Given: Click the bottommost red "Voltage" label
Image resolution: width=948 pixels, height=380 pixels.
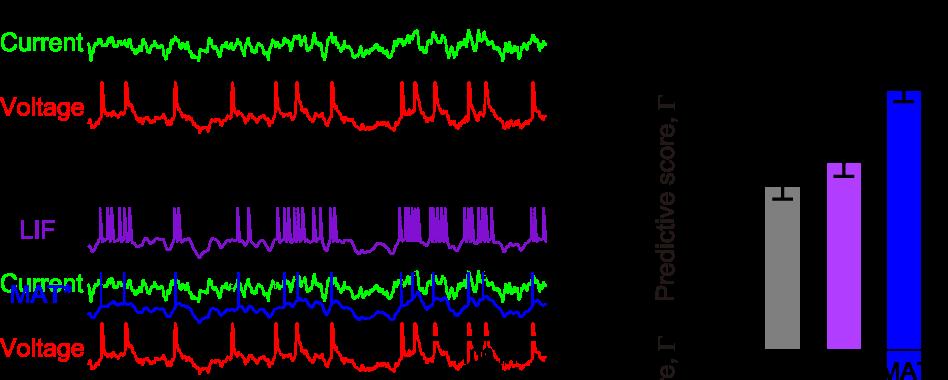Looking at the screenshot, I should click(42, 349).
